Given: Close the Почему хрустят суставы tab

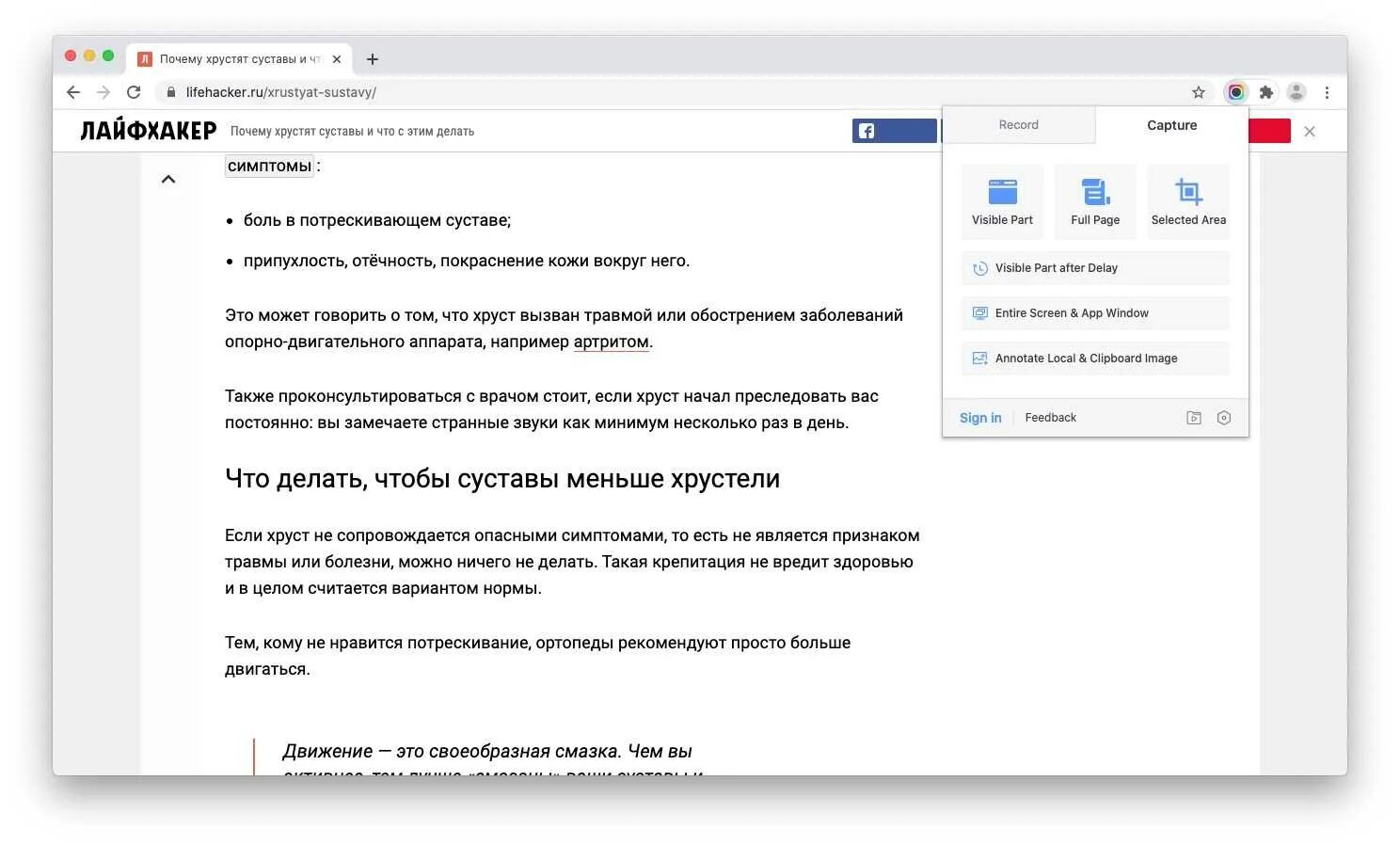Looking at the screenshot, I should click(337, 59).
